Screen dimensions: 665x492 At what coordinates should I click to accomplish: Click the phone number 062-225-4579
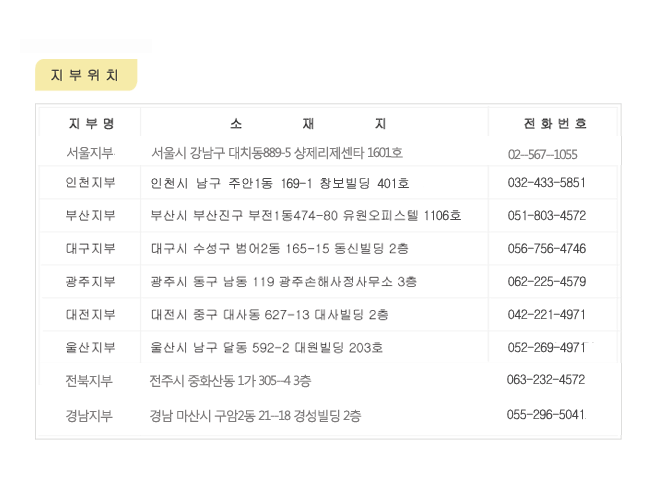click(x=547, y=282)
